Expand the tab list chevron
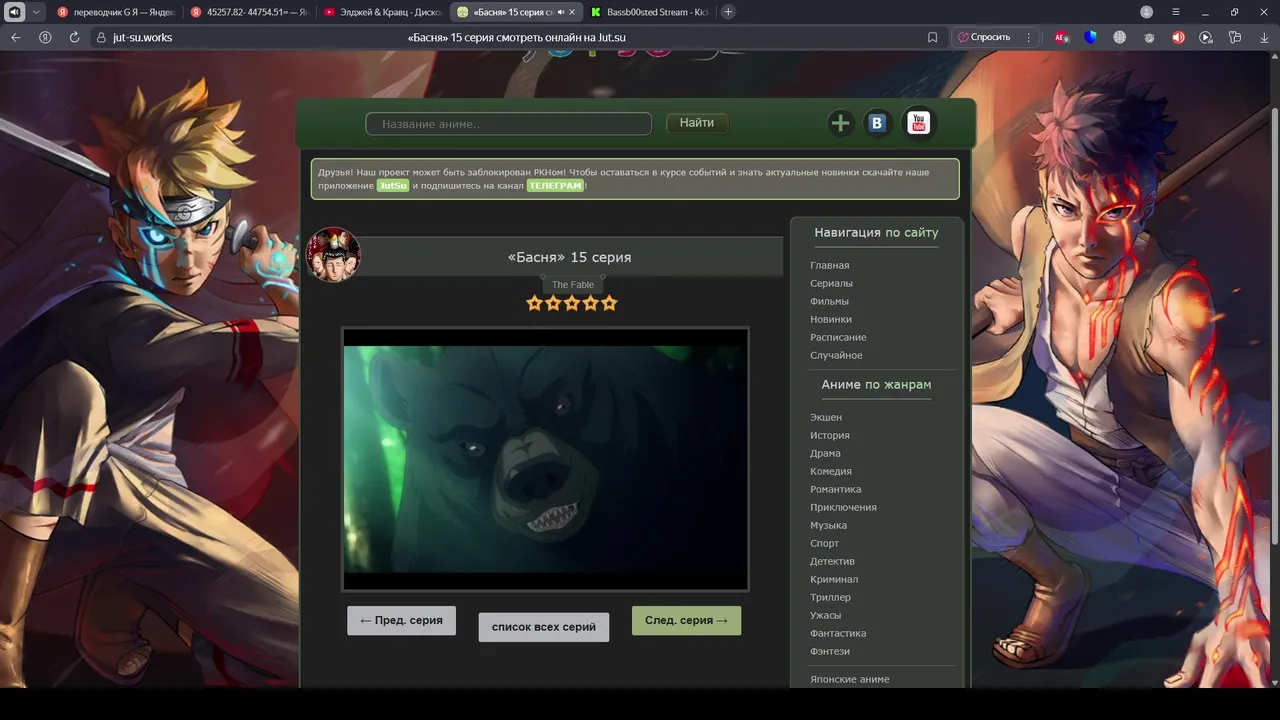 point(36,12)
